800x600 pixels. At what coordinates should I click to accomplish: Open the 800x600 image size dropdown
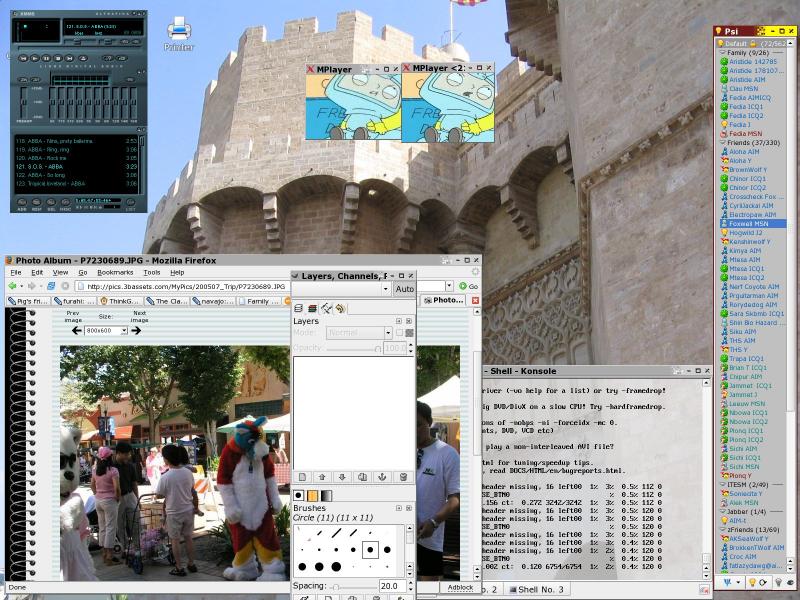[105, 331]
